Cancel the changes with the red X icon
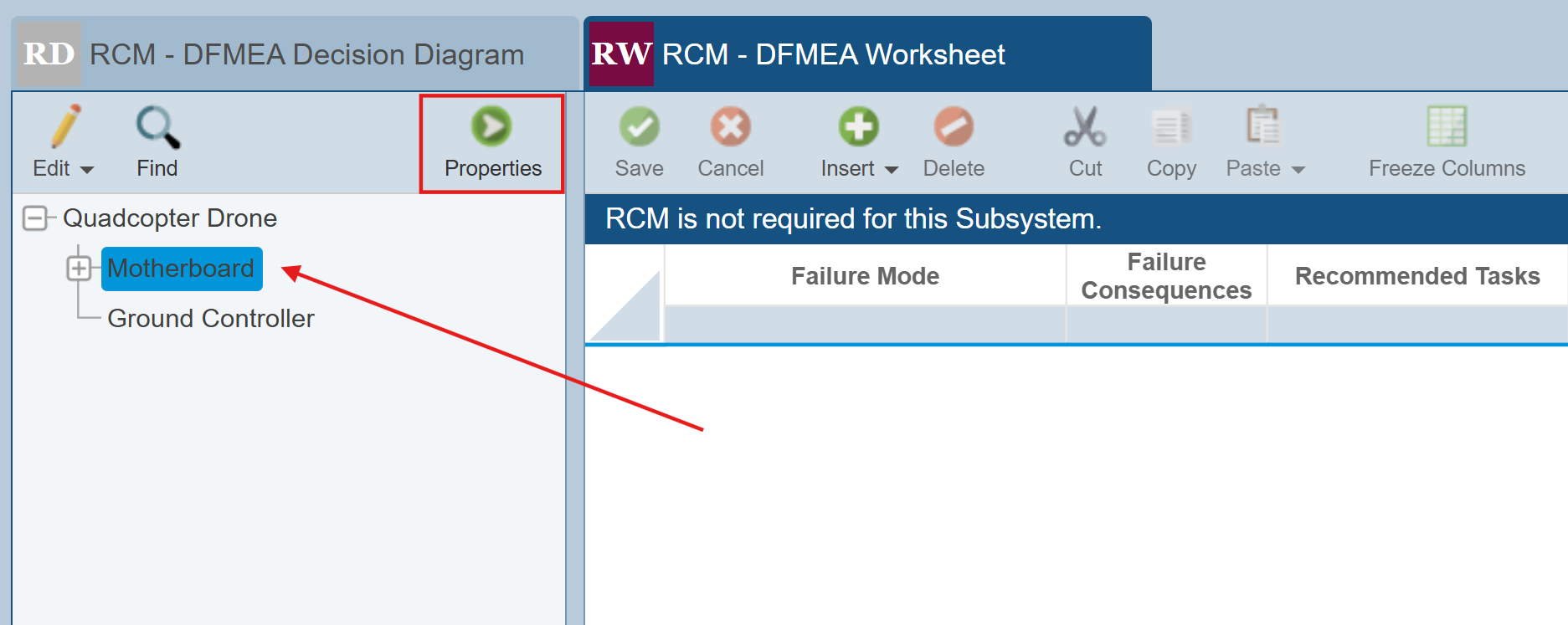This screenshot has height=625, width=1568. (731, 127)
